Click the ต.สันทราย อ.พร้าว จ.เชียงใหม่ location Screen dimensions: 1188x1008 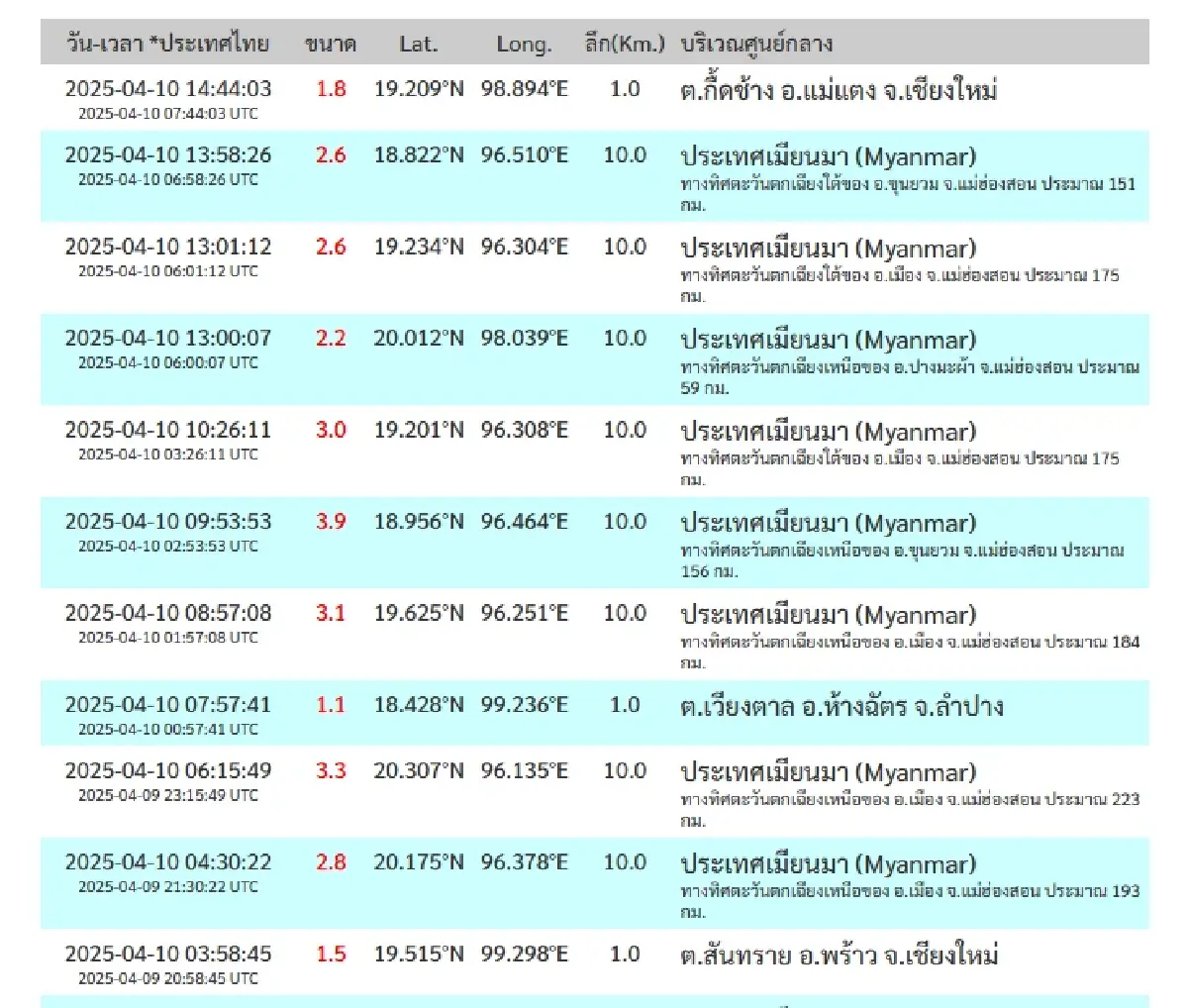pyautogui.click(x=843, y=955)
